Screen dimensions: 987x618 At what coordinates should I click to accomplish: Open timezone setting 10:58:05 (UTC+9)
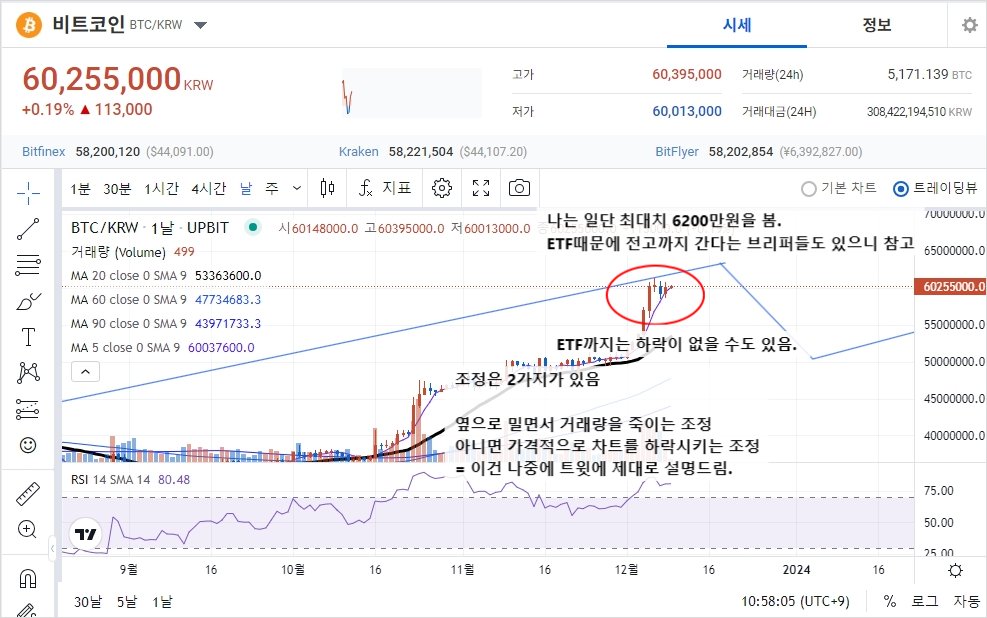pyautogui.click(x=795, y=601)
